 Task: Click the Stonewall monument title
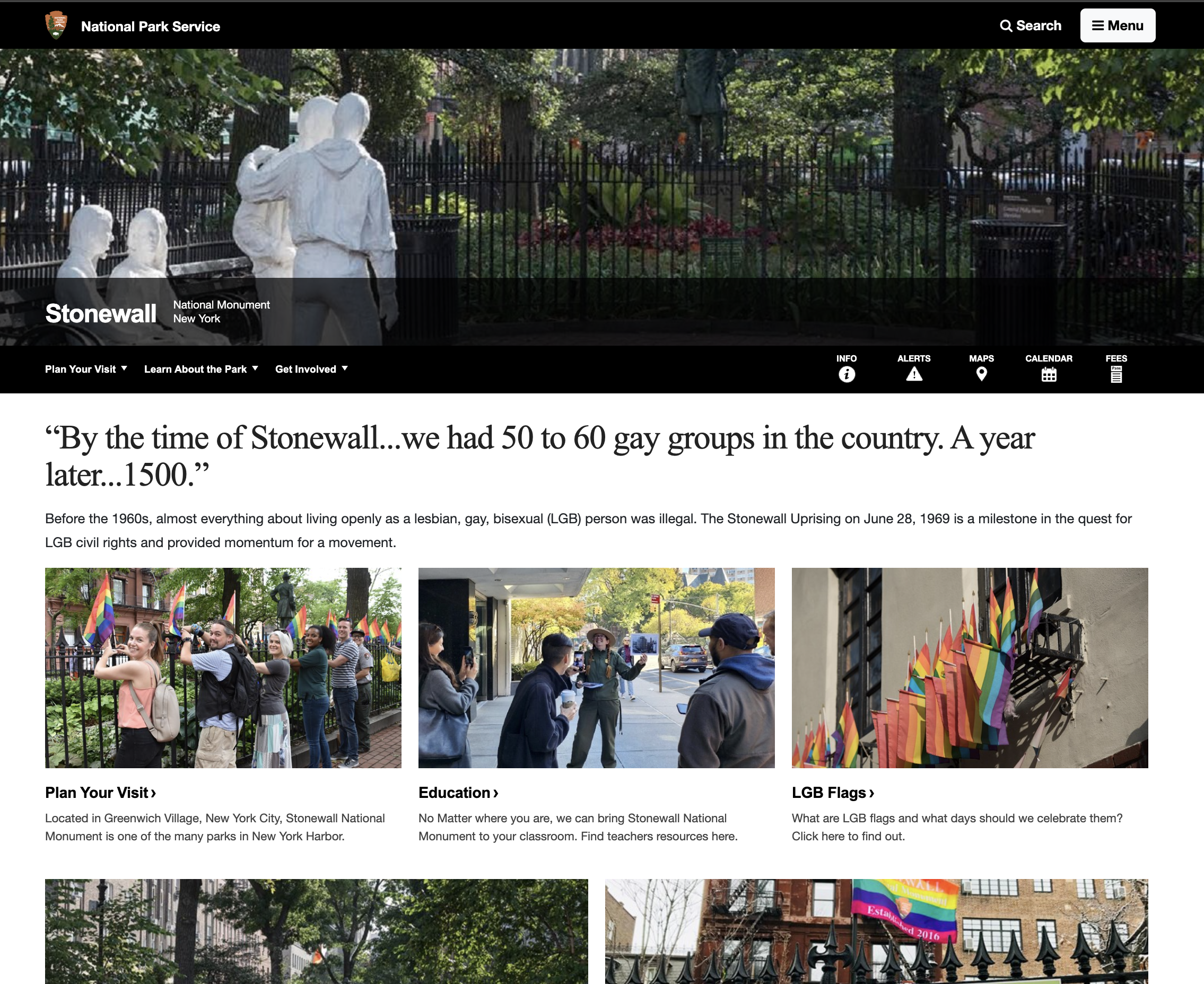101,313
